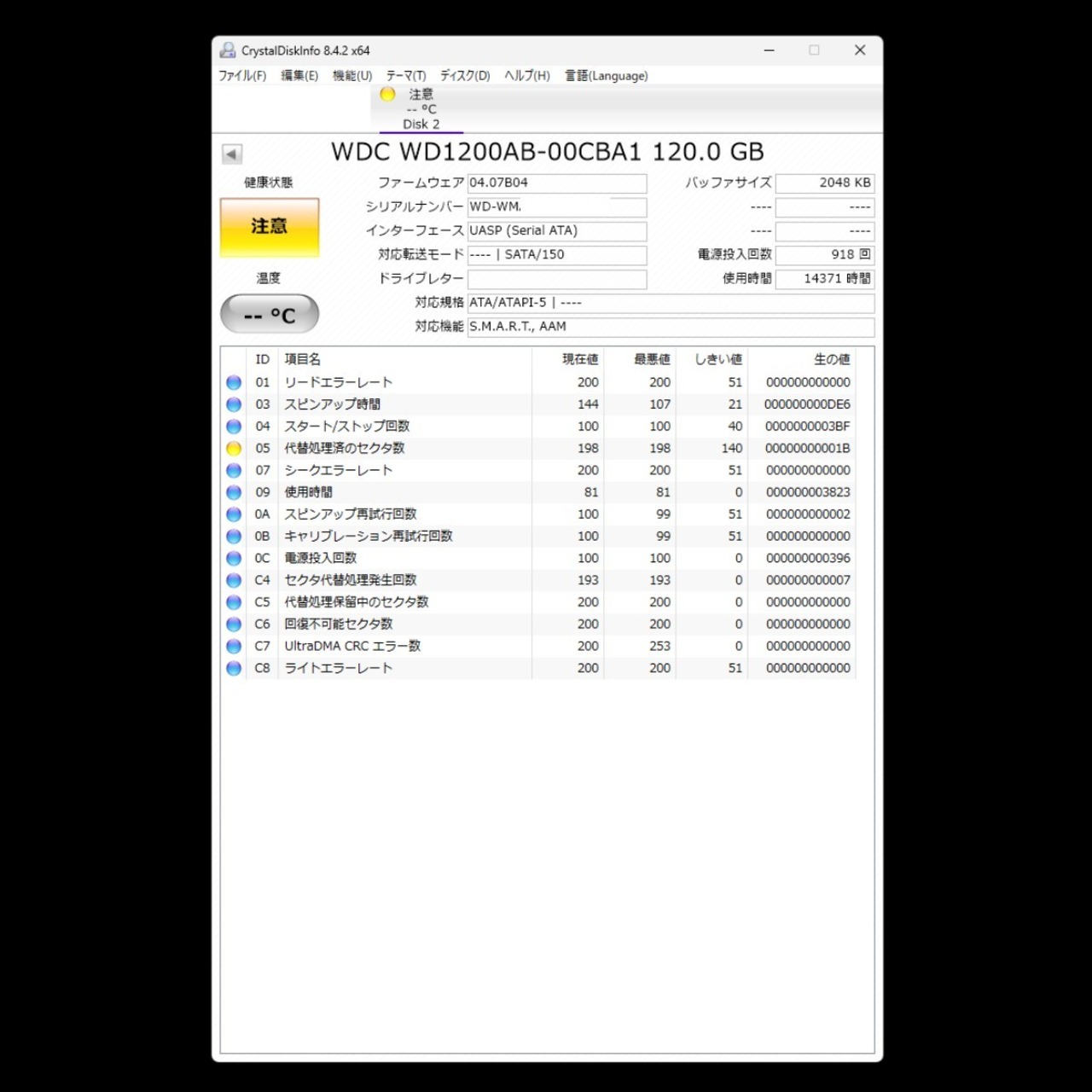Open the ファイル(F) menu
Image resolution: width=1092 pixels, height=1092 pixels.
242,76
